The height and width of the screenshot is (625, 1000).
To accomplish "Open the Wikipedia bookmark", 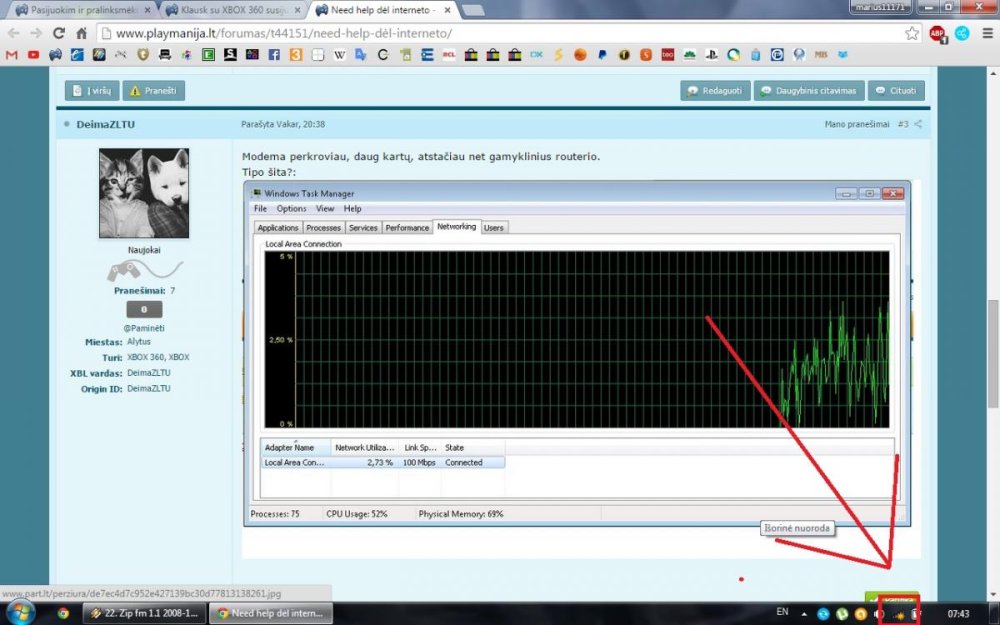I will click(339, 55).
